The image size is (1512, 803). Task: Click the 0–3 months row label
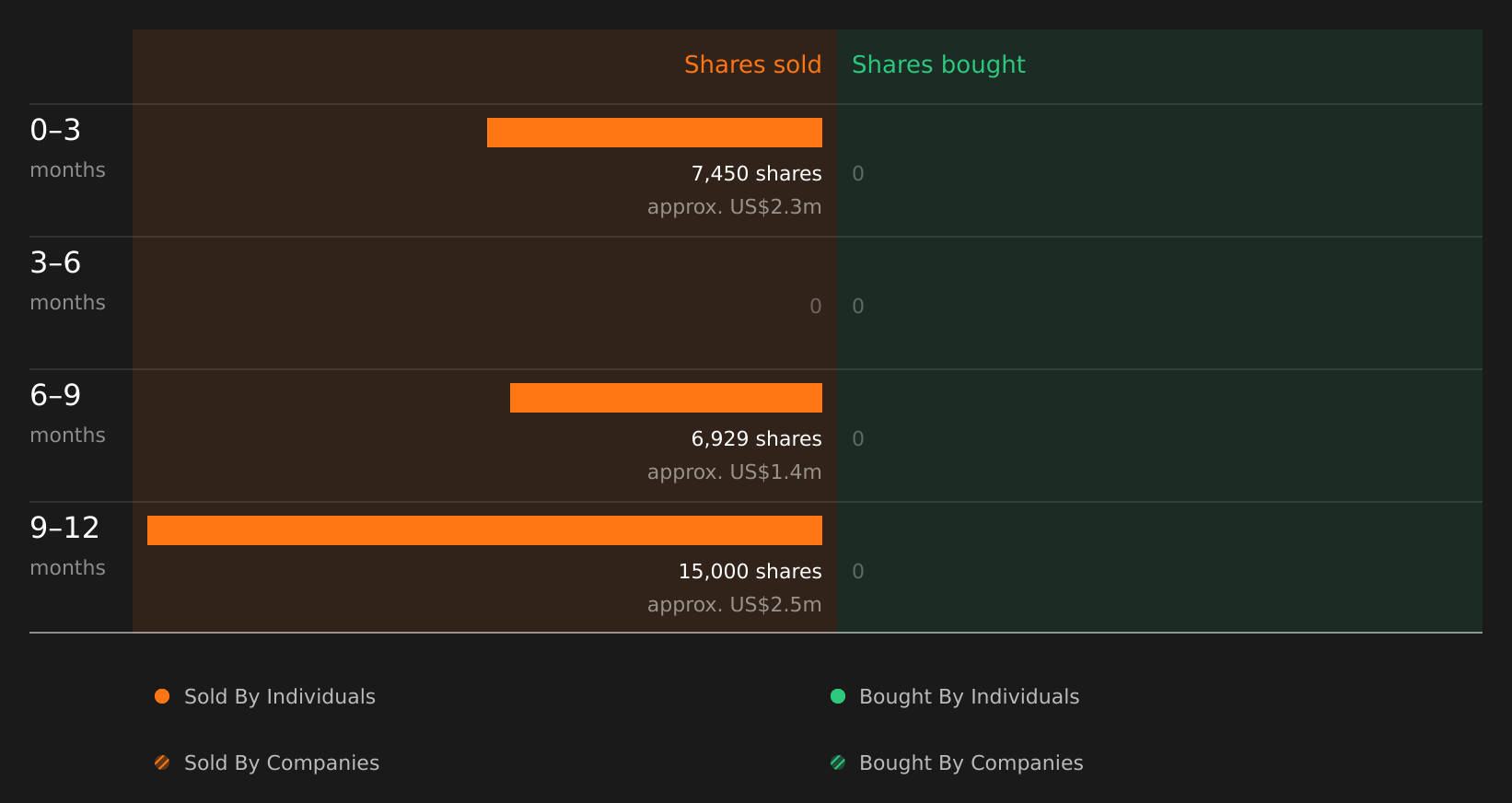coord(67,147)
